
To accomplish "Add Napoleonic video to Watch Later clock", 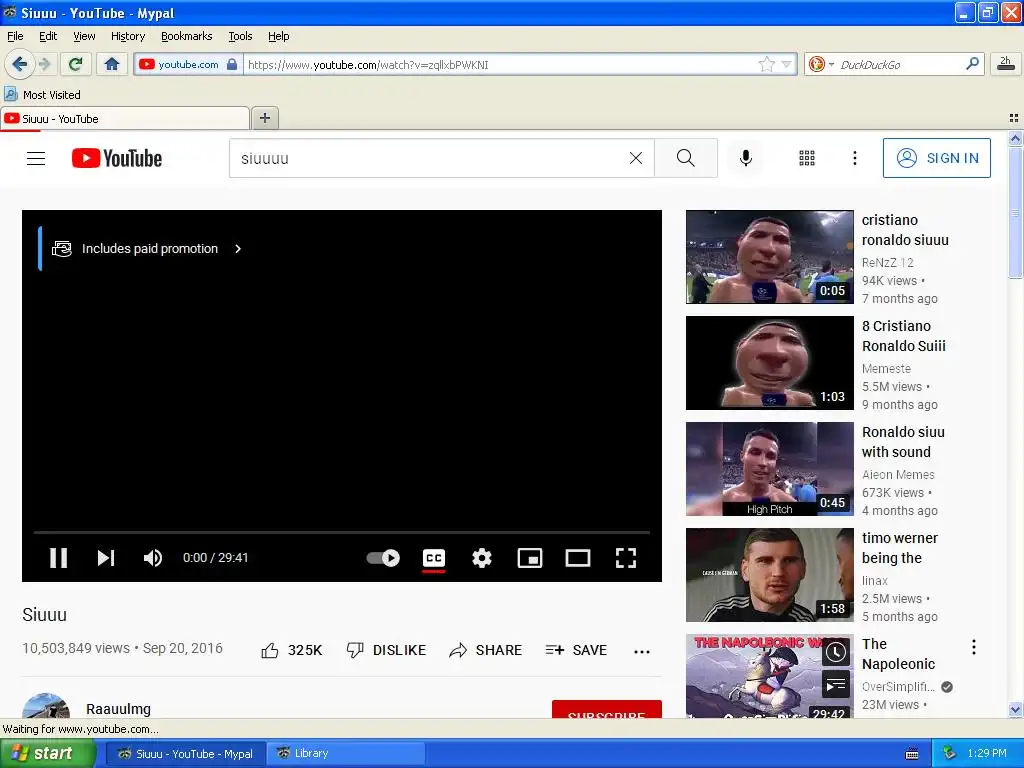I will click(836, 652).
